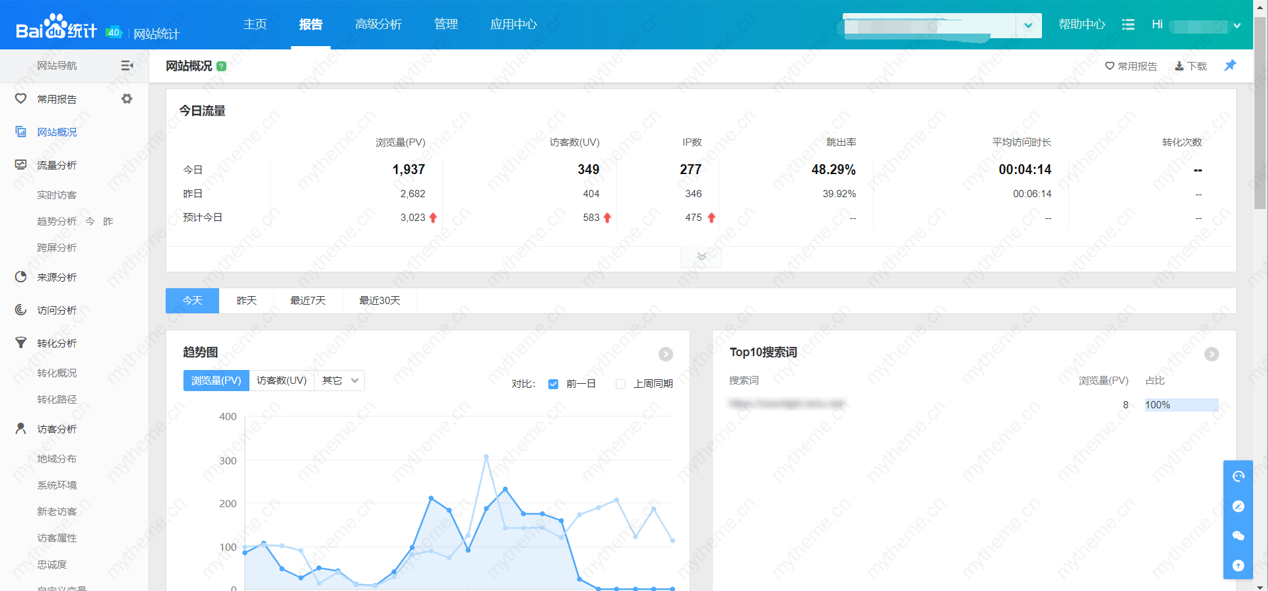Image resolution: width=1268 pixels, height=591 pixels.
Task: Select 访客数(UV) trend metric toggle
Action: 281,381
